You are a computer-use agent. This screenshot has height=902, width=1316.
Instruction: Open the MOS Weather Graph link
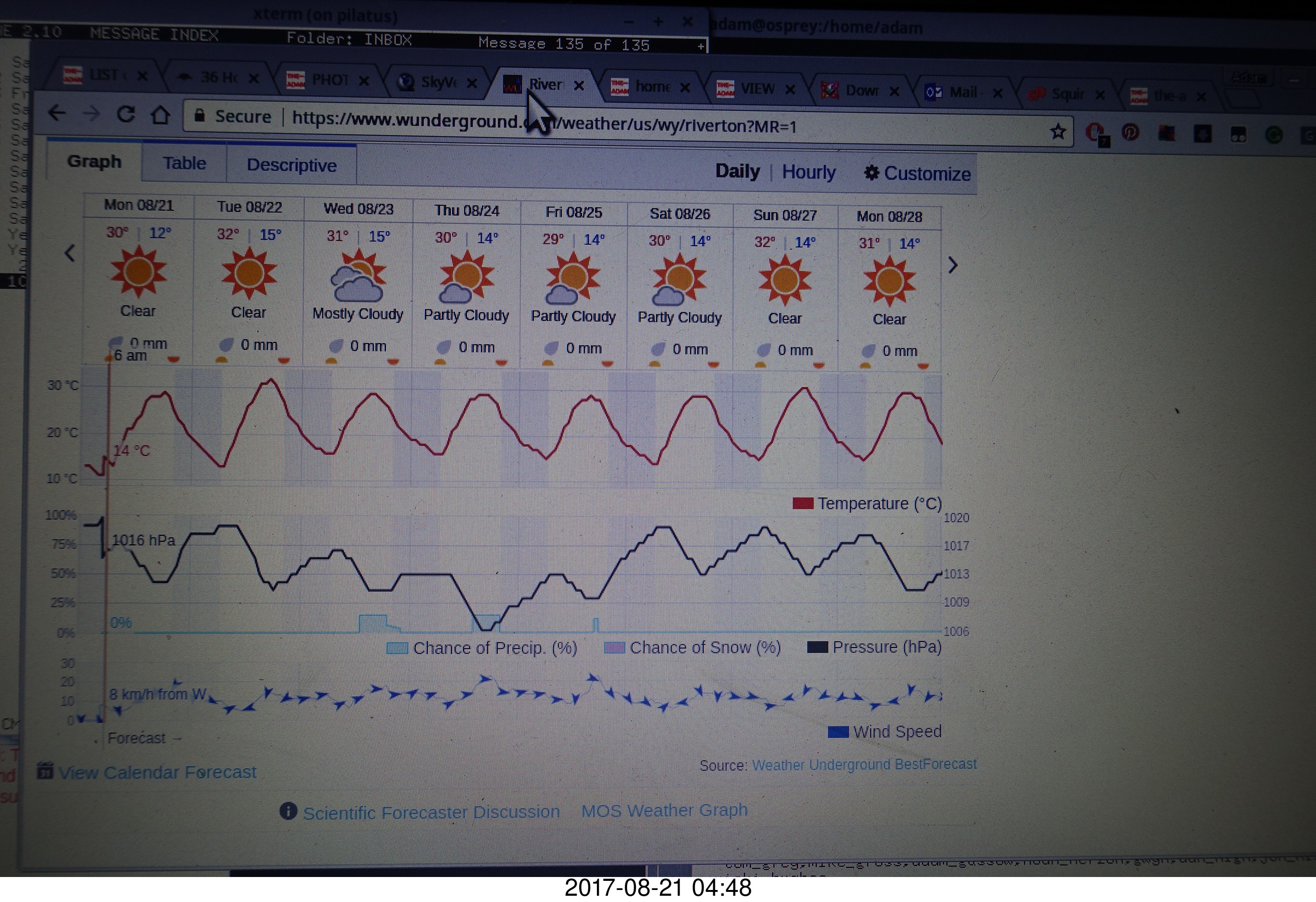(x=664, y=810)
